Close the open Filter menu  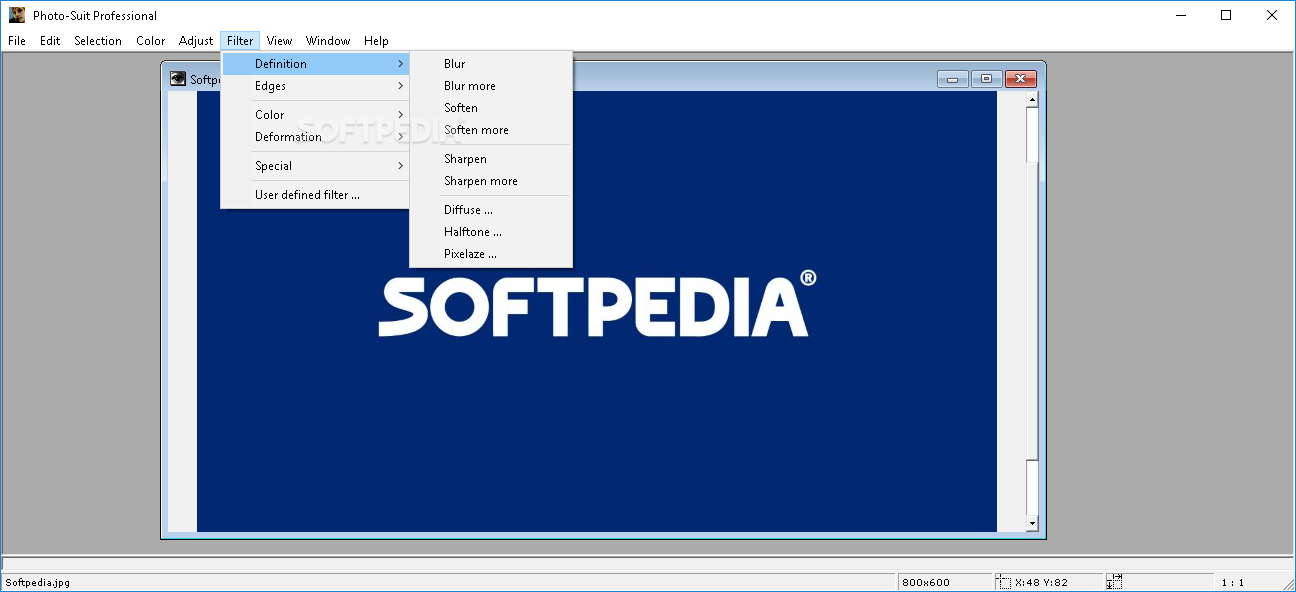(x=240, y=41)
